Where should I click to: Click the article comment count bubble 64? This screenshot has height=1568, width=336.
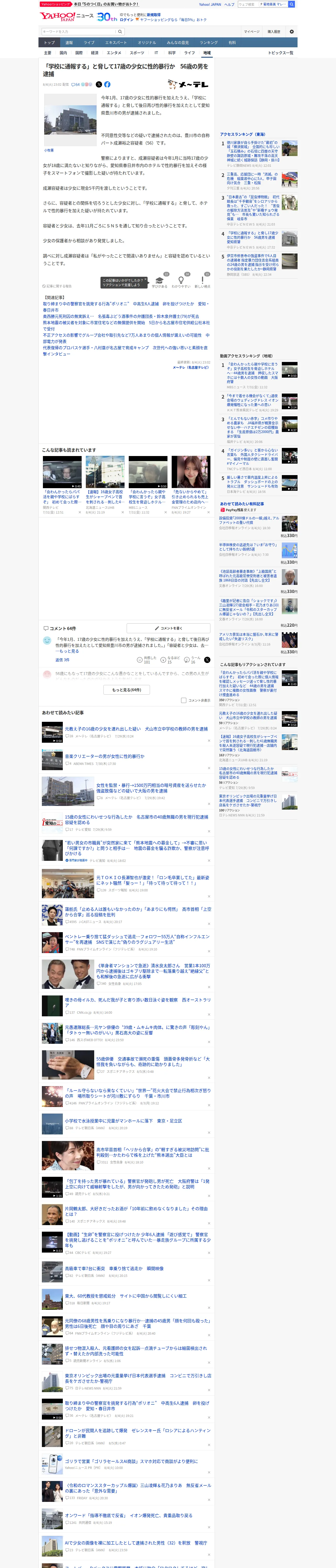point(76,85)
